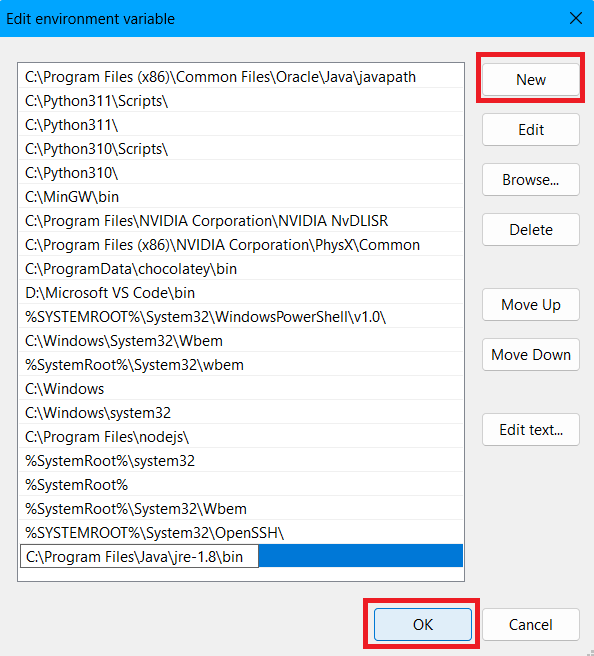
Task: Move the selected entry up
Action: (x=530, y=305)
